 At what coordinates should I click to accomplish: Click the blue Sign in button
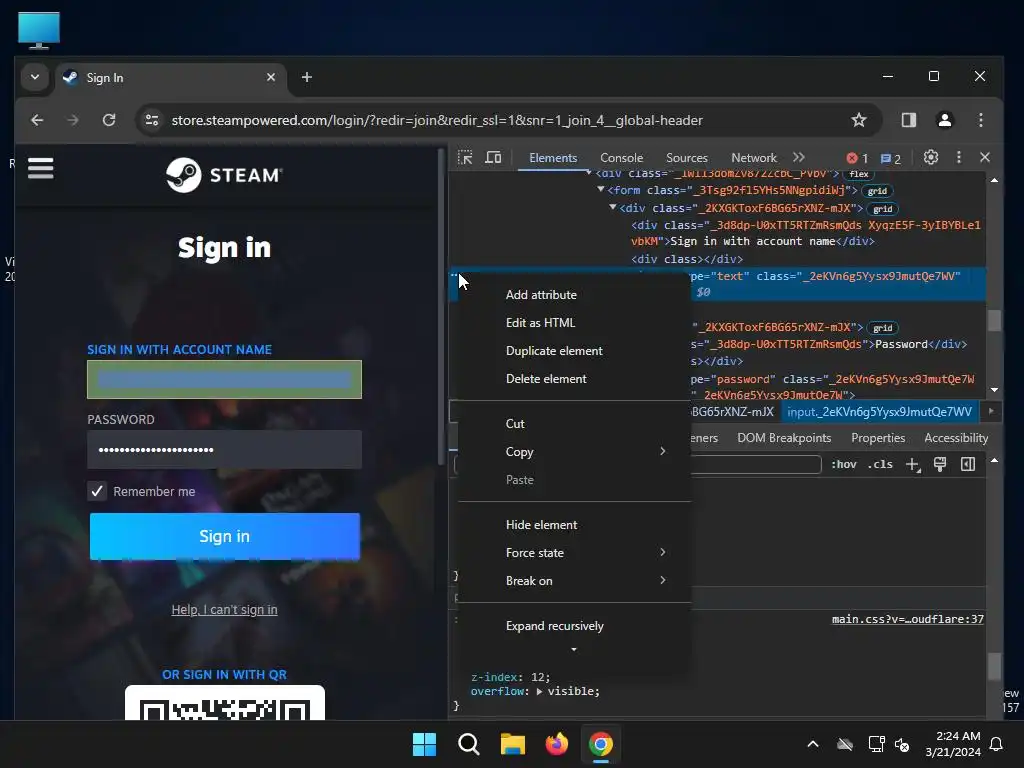tap(225, 536)
